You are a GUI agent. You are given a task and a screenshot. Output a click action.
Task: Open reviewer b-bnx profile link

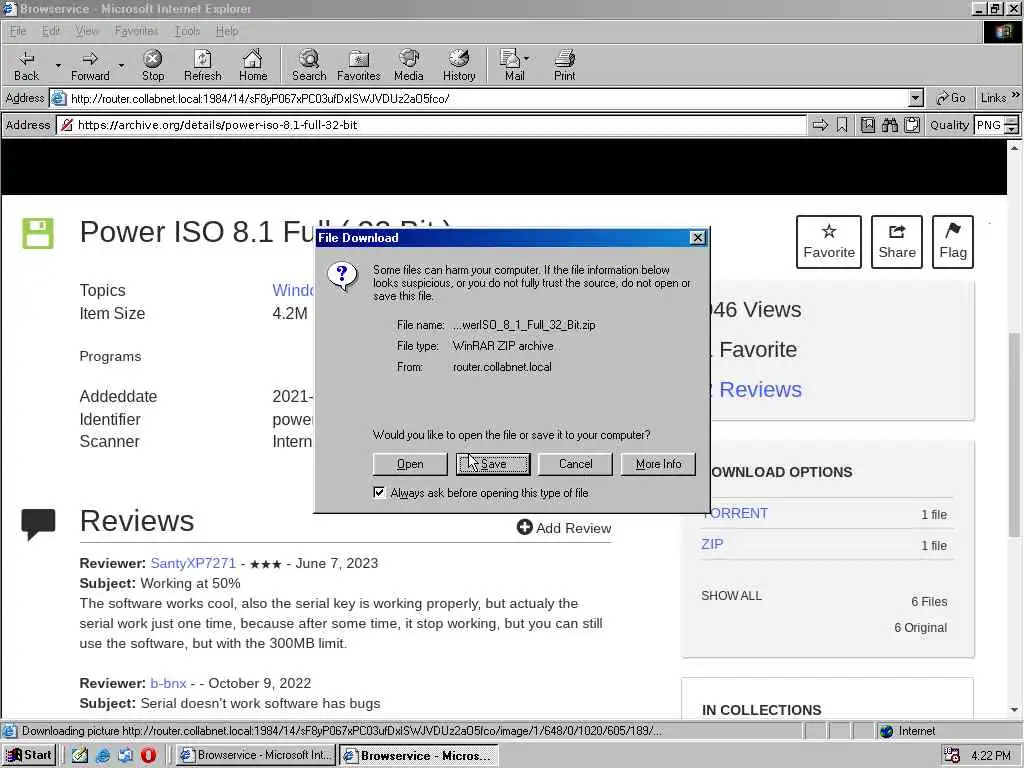[168, 683]
